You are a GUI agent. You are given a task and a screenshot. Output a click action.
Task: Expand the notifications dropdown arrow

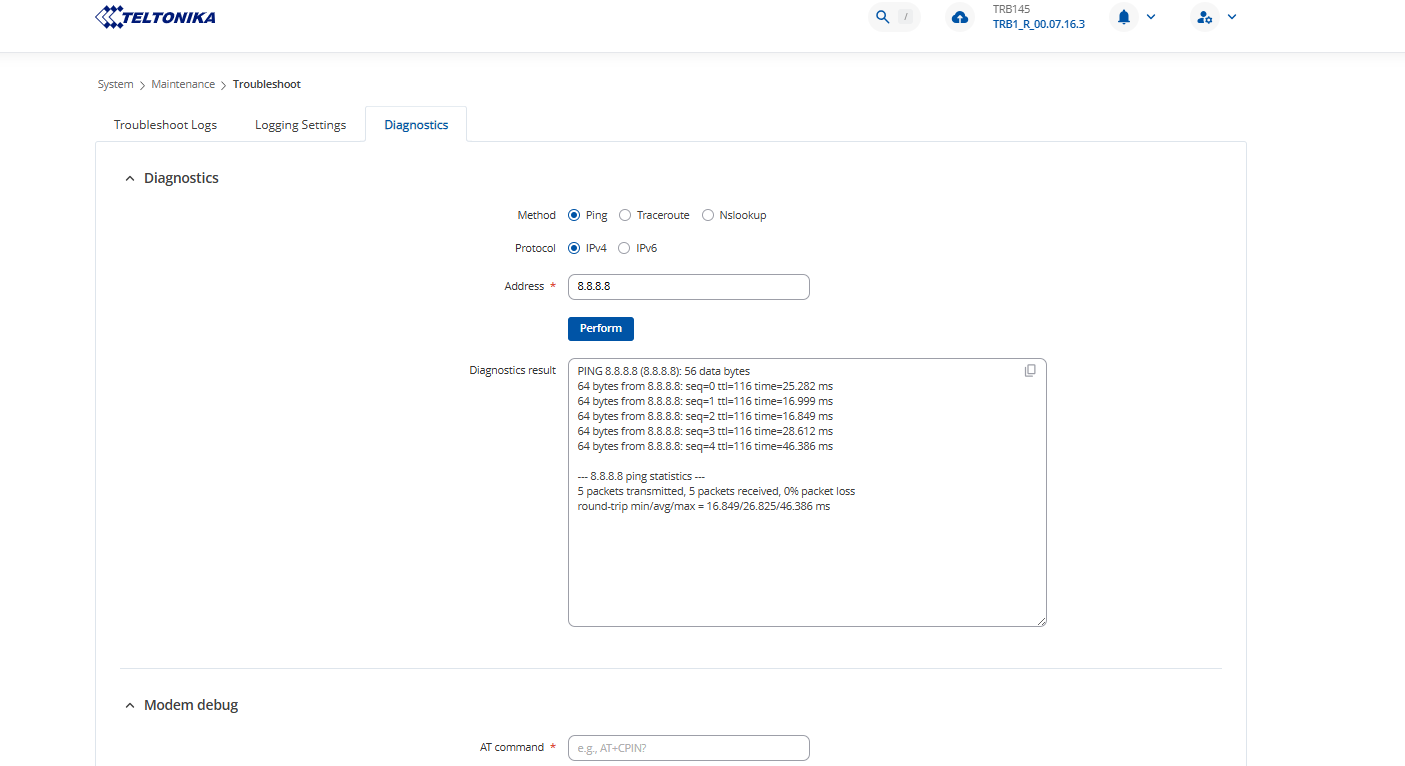[x=1151, y=17]
